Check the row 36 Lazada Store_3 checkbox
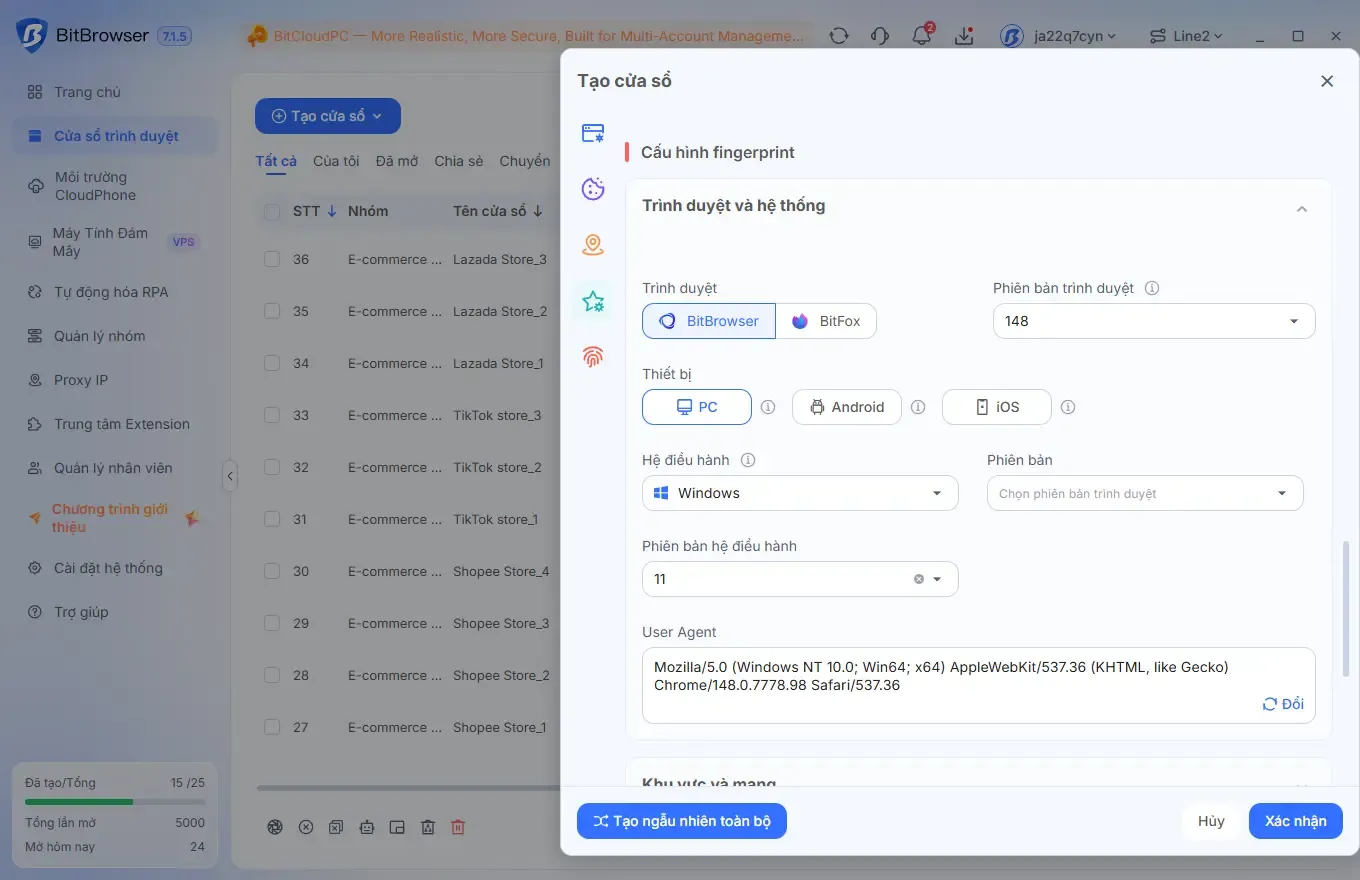 tap(272, 259)
